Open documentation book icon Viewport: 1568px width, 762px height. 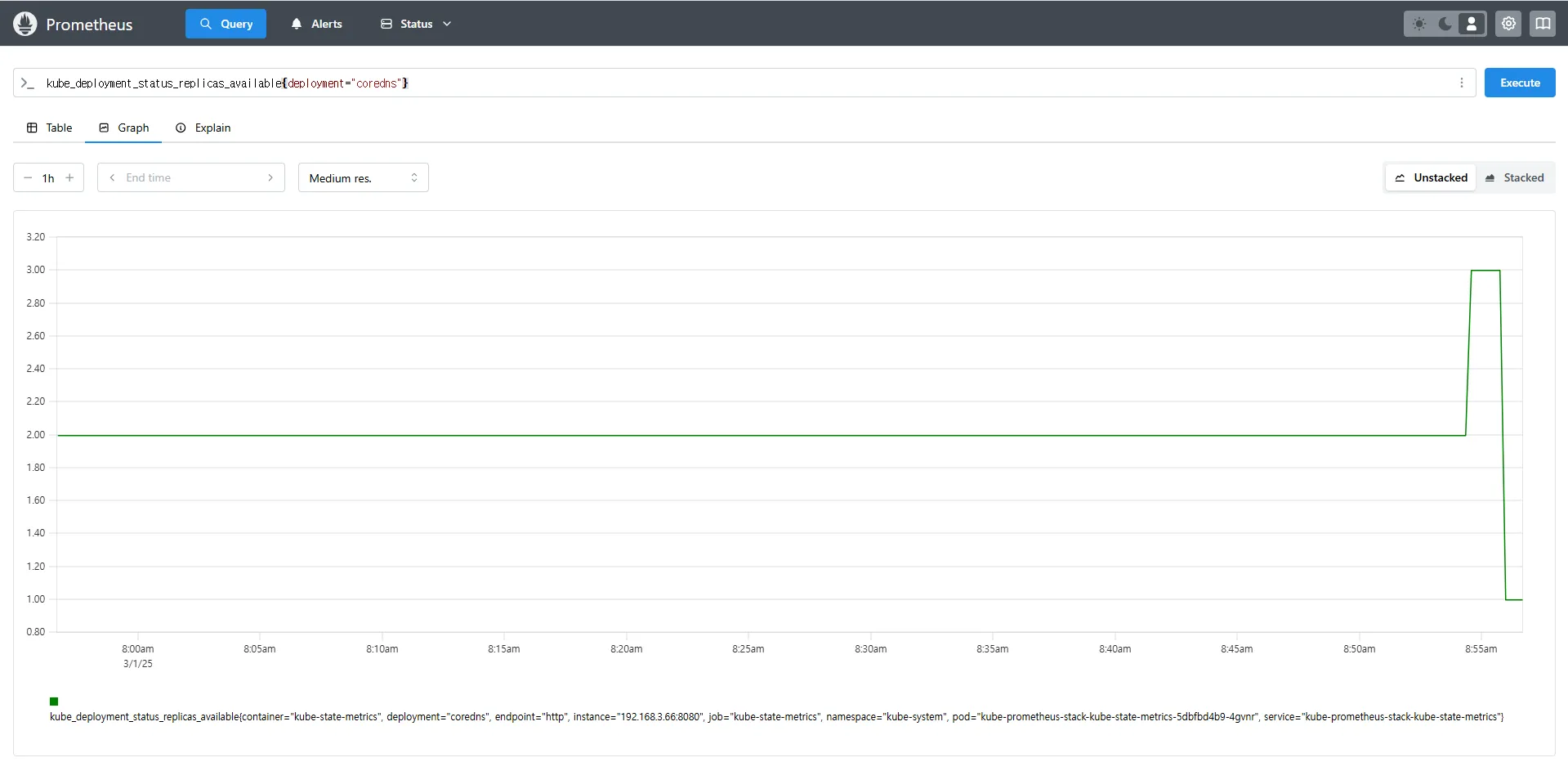click(1543, 24)
